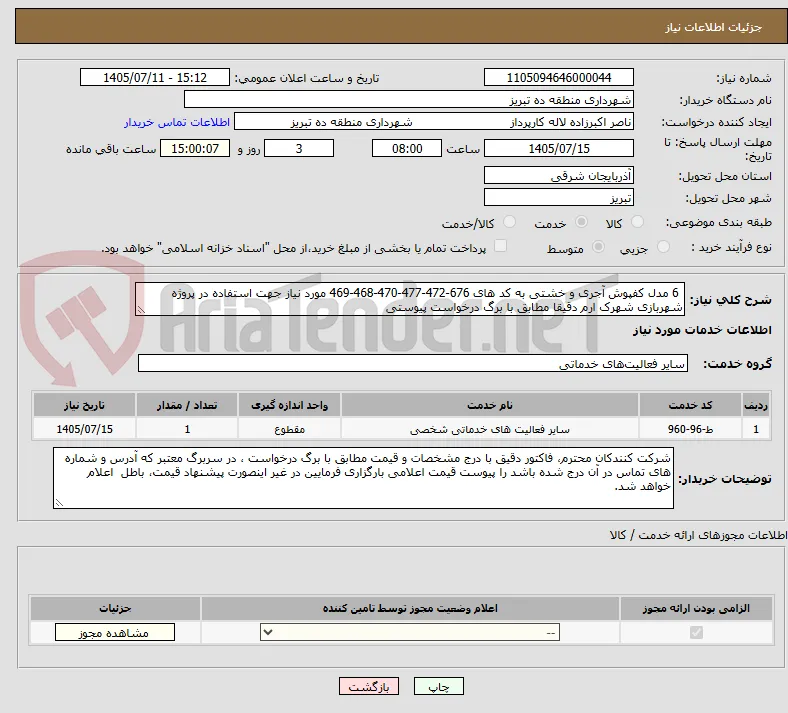Click the announcement date field 1405/07/11 - 15:12
Image resolution: width=788 pixels, height=713 pixels.
point(155,78)
